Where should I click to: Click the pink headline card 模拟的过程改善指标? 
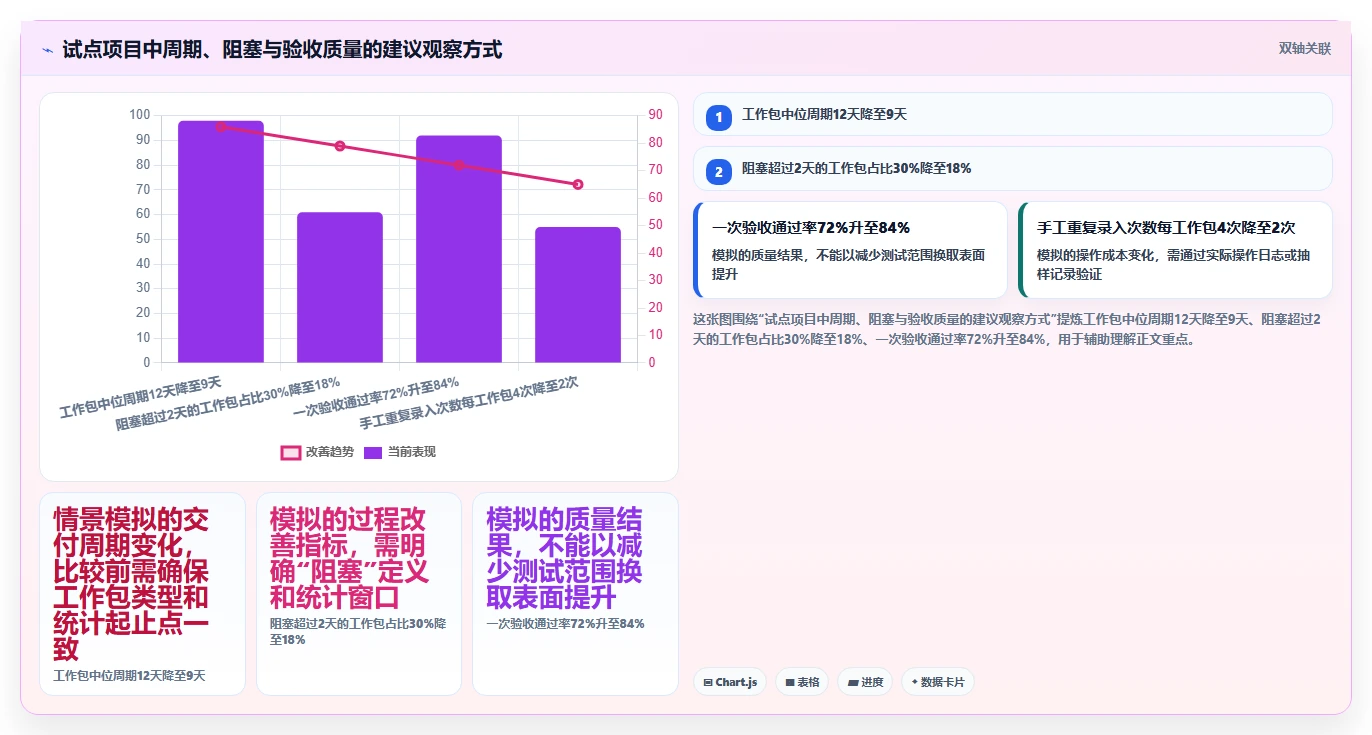[359, 594]
